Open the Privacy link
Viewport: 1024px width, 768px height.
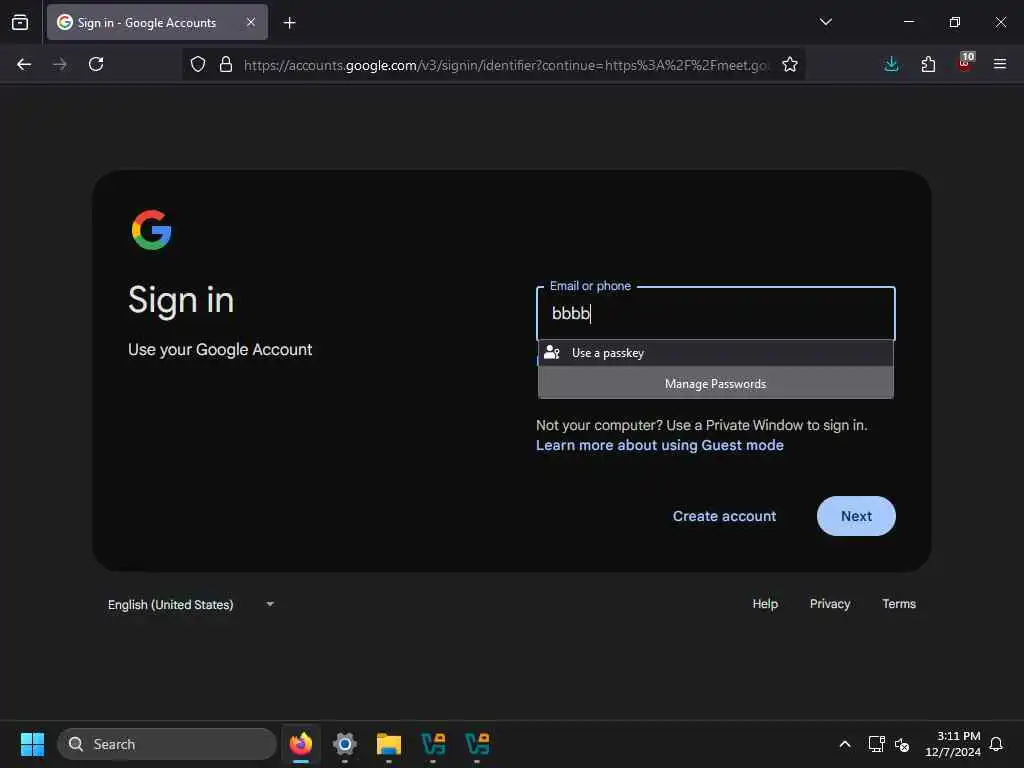tap(829, 604)
